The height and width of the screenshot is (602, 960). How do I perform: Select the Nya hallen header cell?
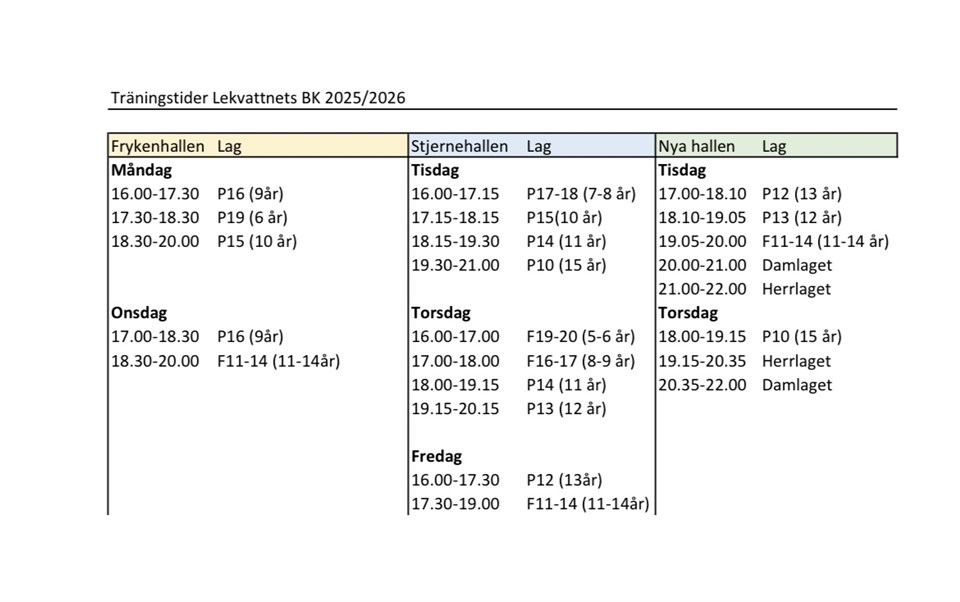click(697, 146)
